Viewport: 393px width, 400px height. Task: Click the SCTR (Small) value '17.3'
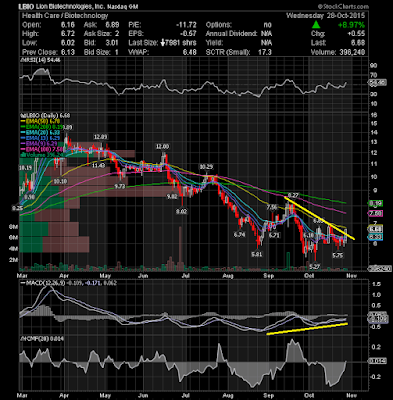tap(265, 52)
